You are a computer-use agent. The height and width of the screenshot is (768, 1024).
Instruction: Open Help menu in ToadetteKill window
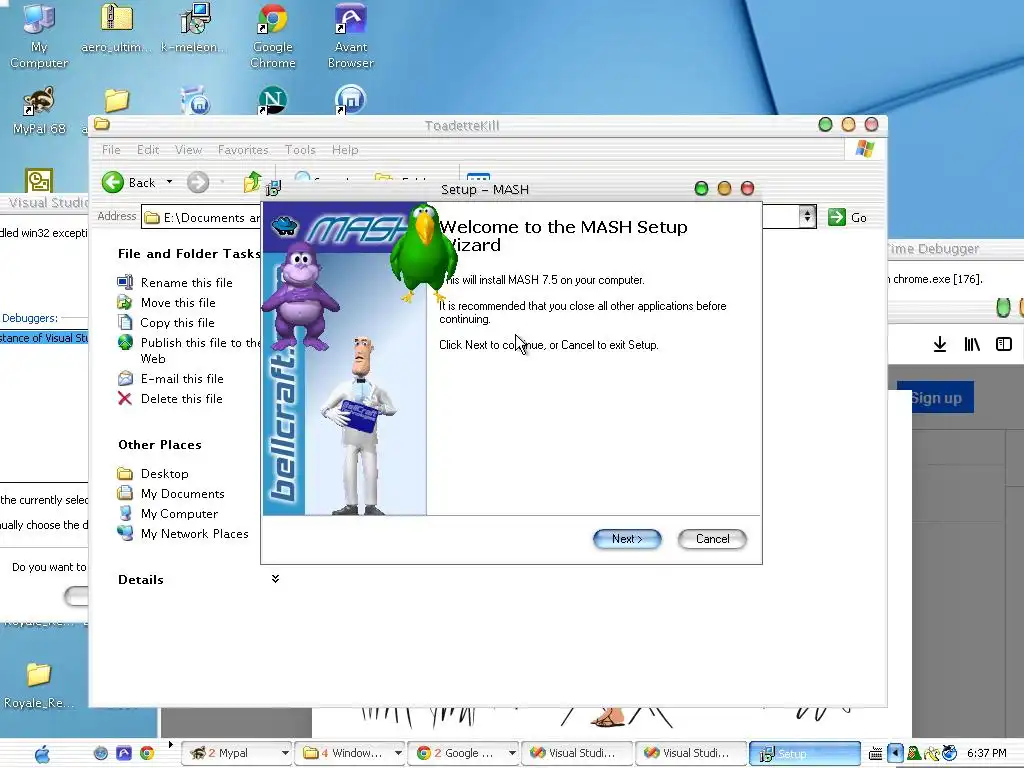(345, 150)
